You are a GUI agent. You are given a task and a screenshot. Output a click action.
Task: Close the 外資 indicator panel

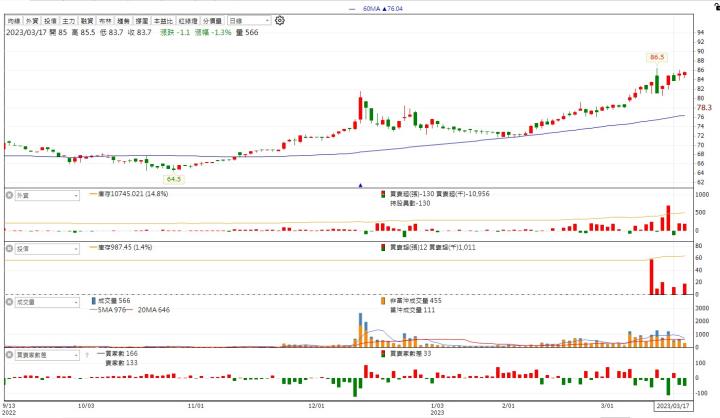coord(9,196)
